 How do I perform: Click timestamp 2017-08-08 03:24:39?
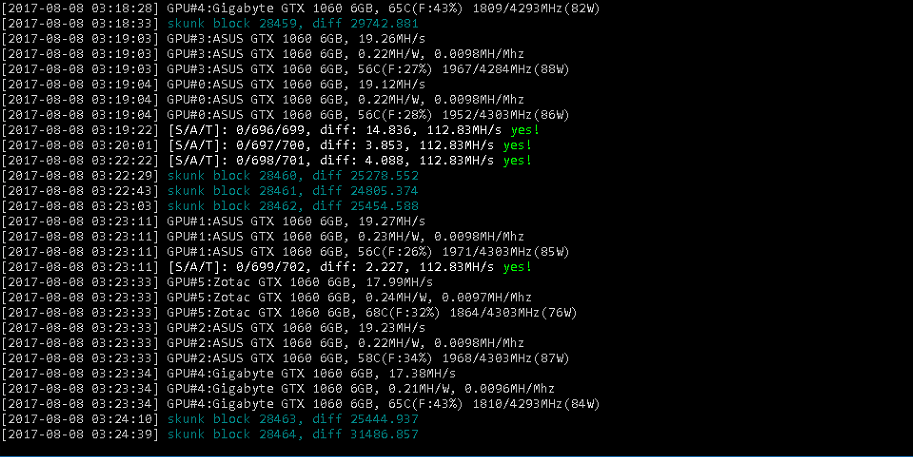[80, 434]
